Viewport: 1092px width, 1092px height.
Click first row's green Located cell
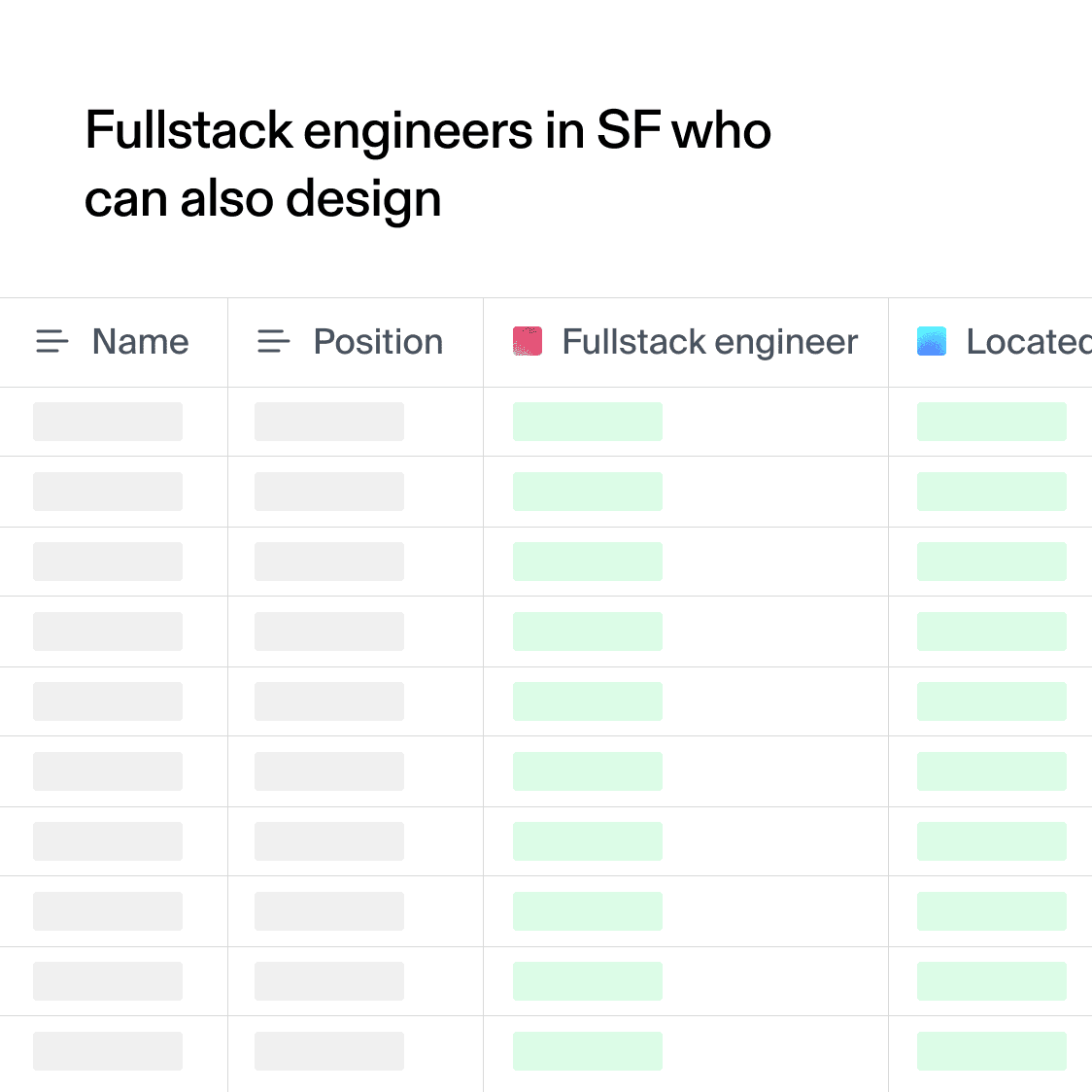coord(991,422)
